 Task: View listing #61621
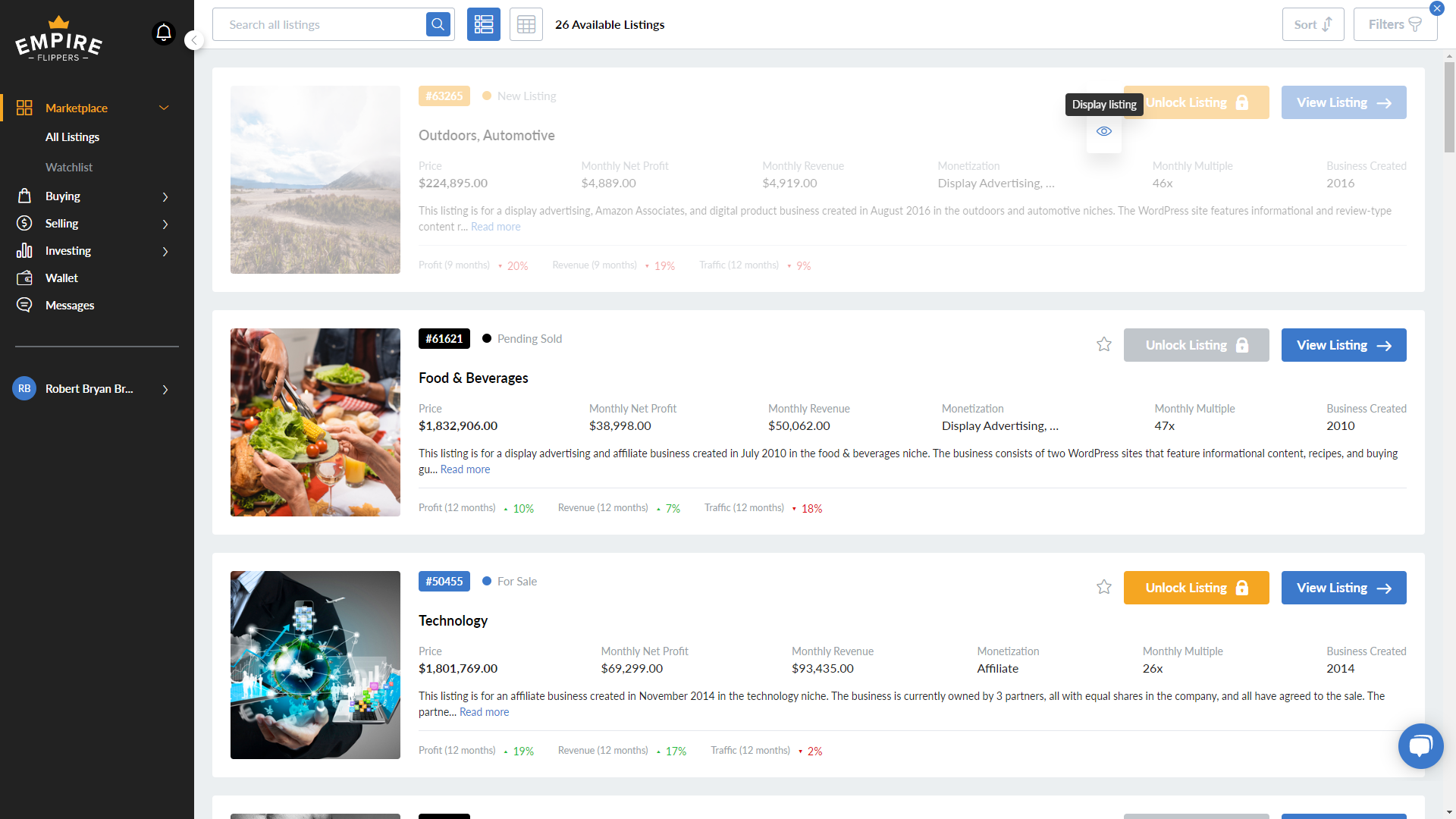(1344, 345)
